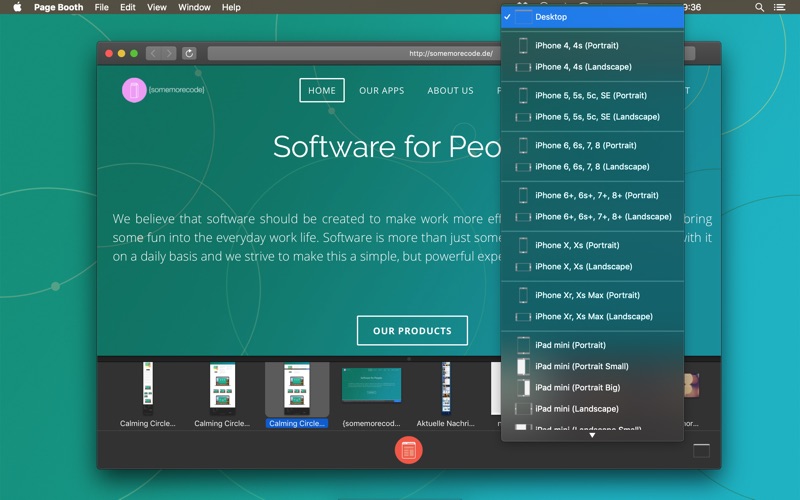
Task: Choose iPhone 6, 6s, 7, 8 (Landscape)
Action: point(592,167)
